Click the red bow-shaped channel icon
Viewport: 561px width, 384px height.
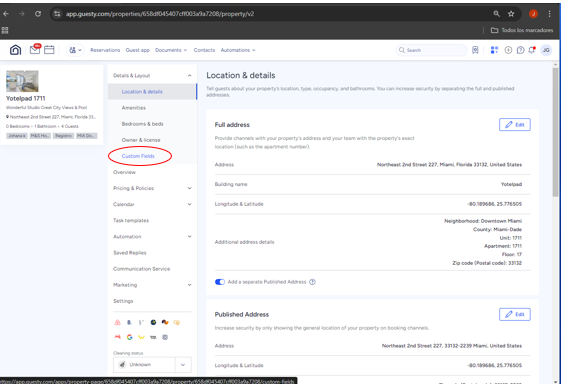[117, 337]
